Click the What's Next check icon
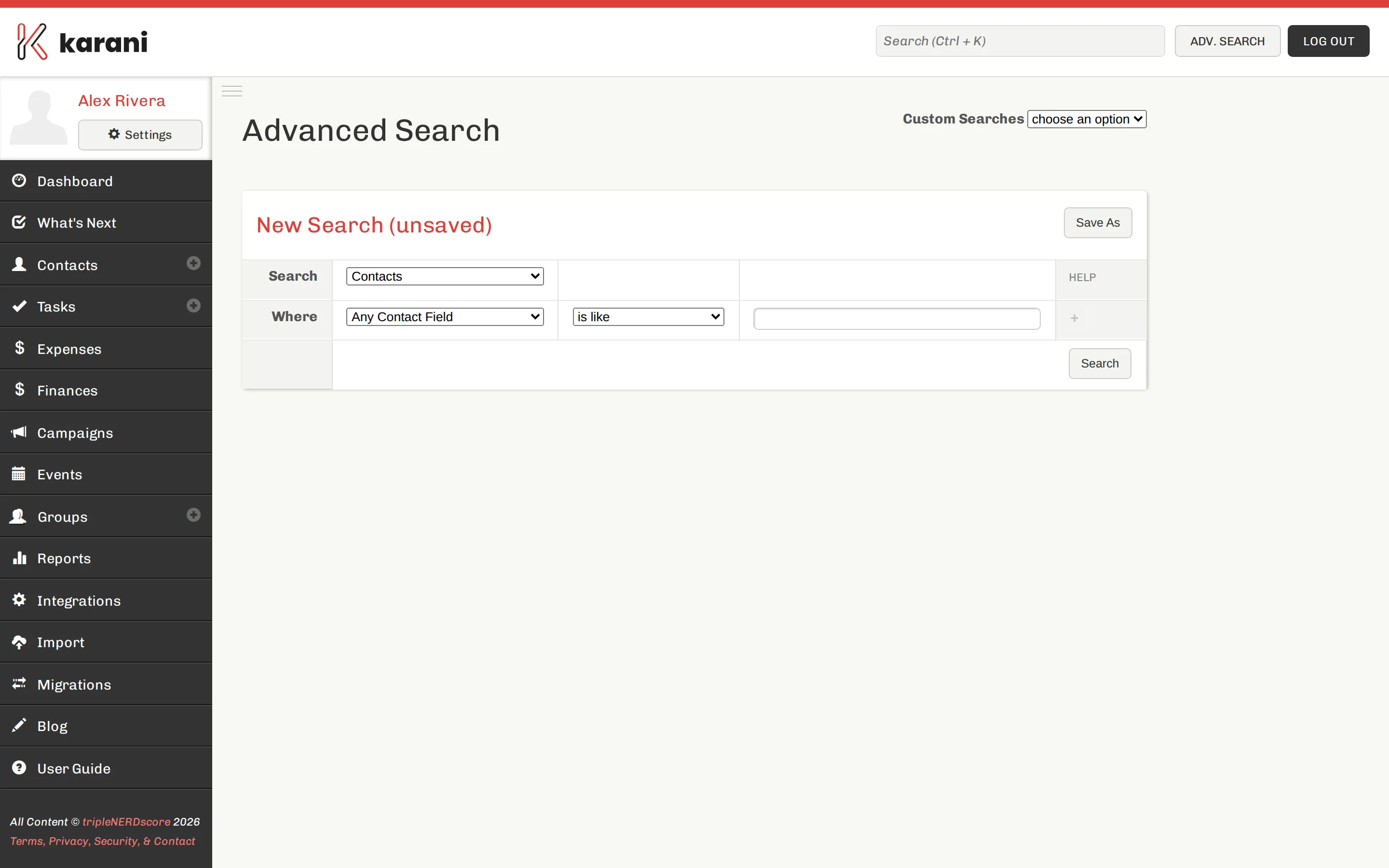This screenshot has width=1389, height=868. pyautogui.click(x=19, y=222)
